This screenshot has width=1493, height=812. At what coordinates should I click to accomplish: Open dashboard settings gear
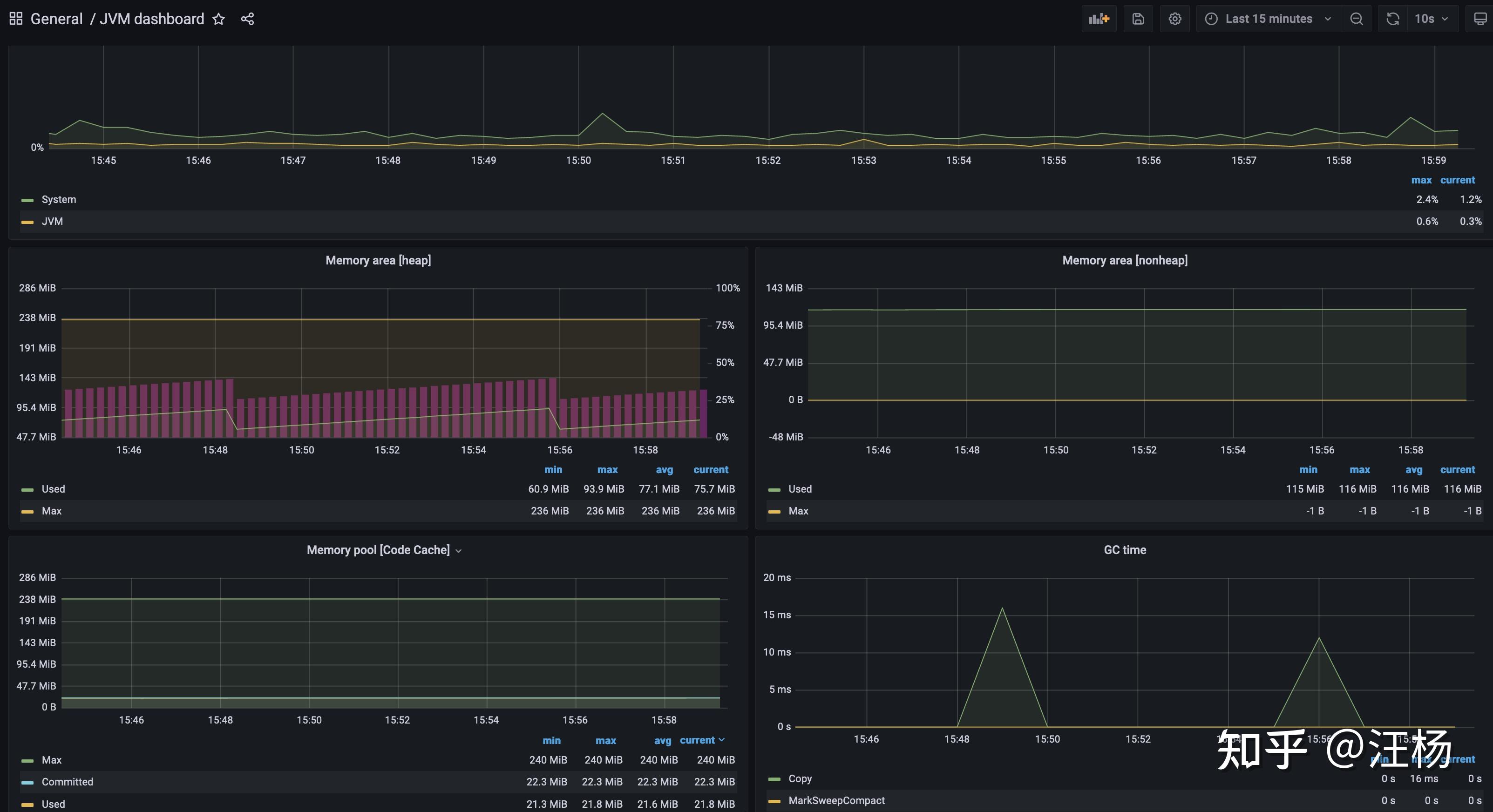(1174, 19)
